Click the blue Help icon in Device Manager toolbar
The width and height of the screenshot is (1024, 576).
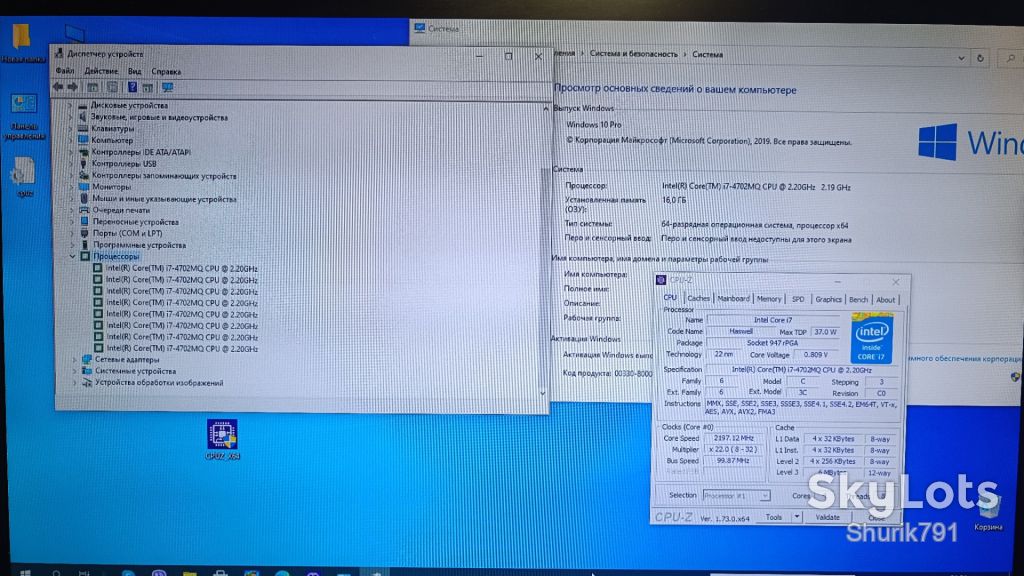pyautogui.click(x=132, y=87)
